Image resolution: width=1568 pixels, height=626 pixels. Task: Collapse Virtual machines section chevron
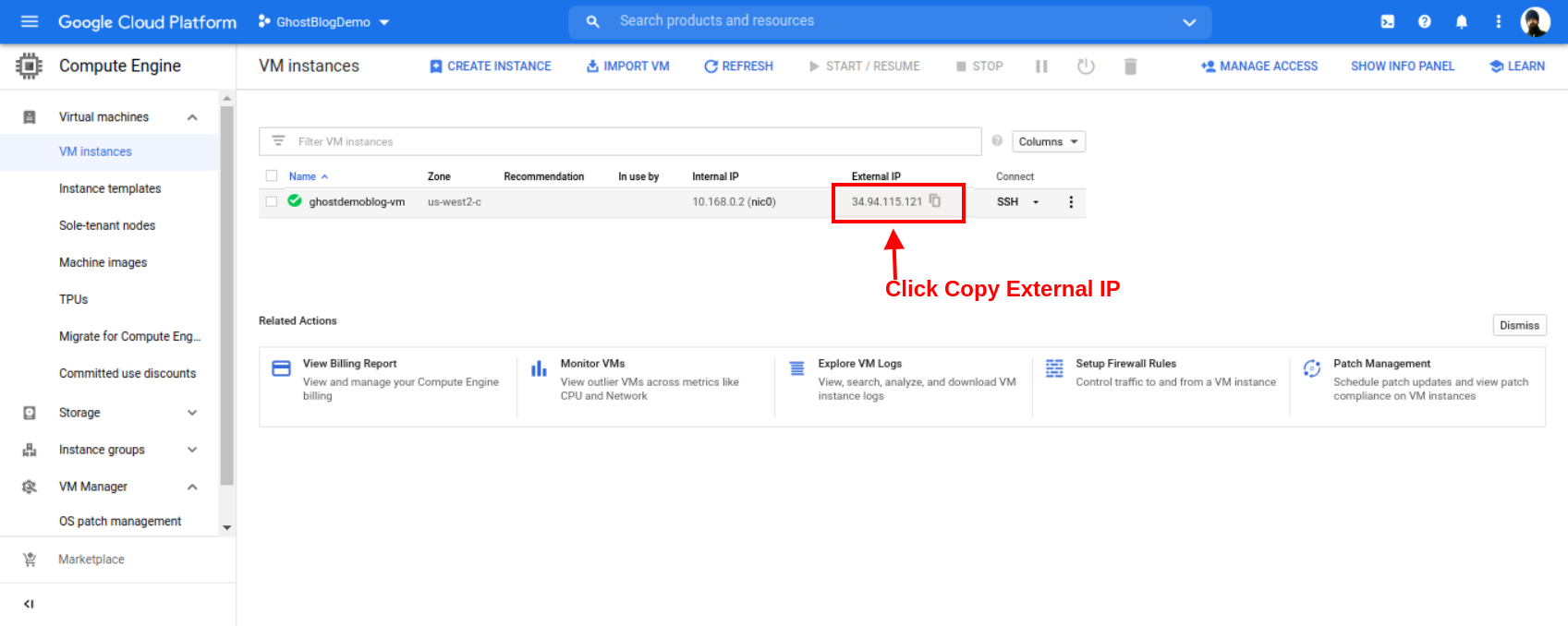coord(192,117)
